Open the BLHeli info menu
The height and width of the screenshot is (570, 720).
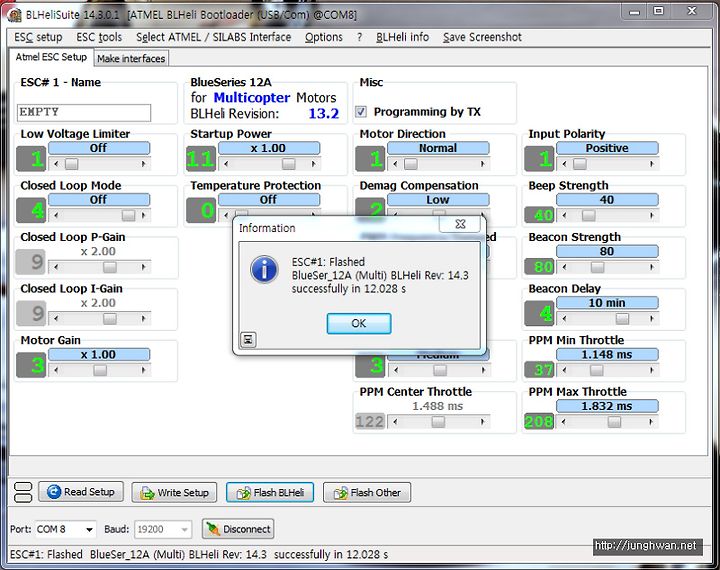[402, 37]
